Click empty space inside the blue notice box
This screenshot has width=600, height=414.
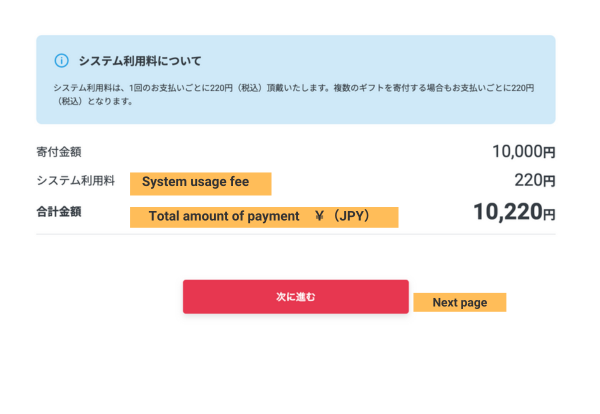pos(400,58)
